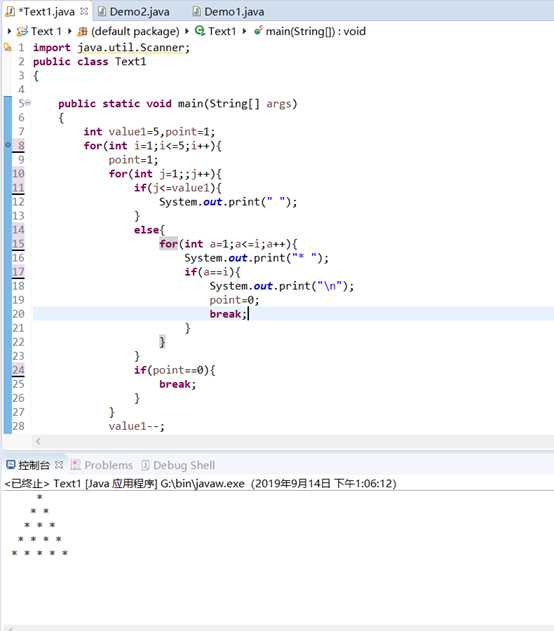This screenshot has width=554, height=631.
Task: Open the Problems tab
Action: click(109, 465)
